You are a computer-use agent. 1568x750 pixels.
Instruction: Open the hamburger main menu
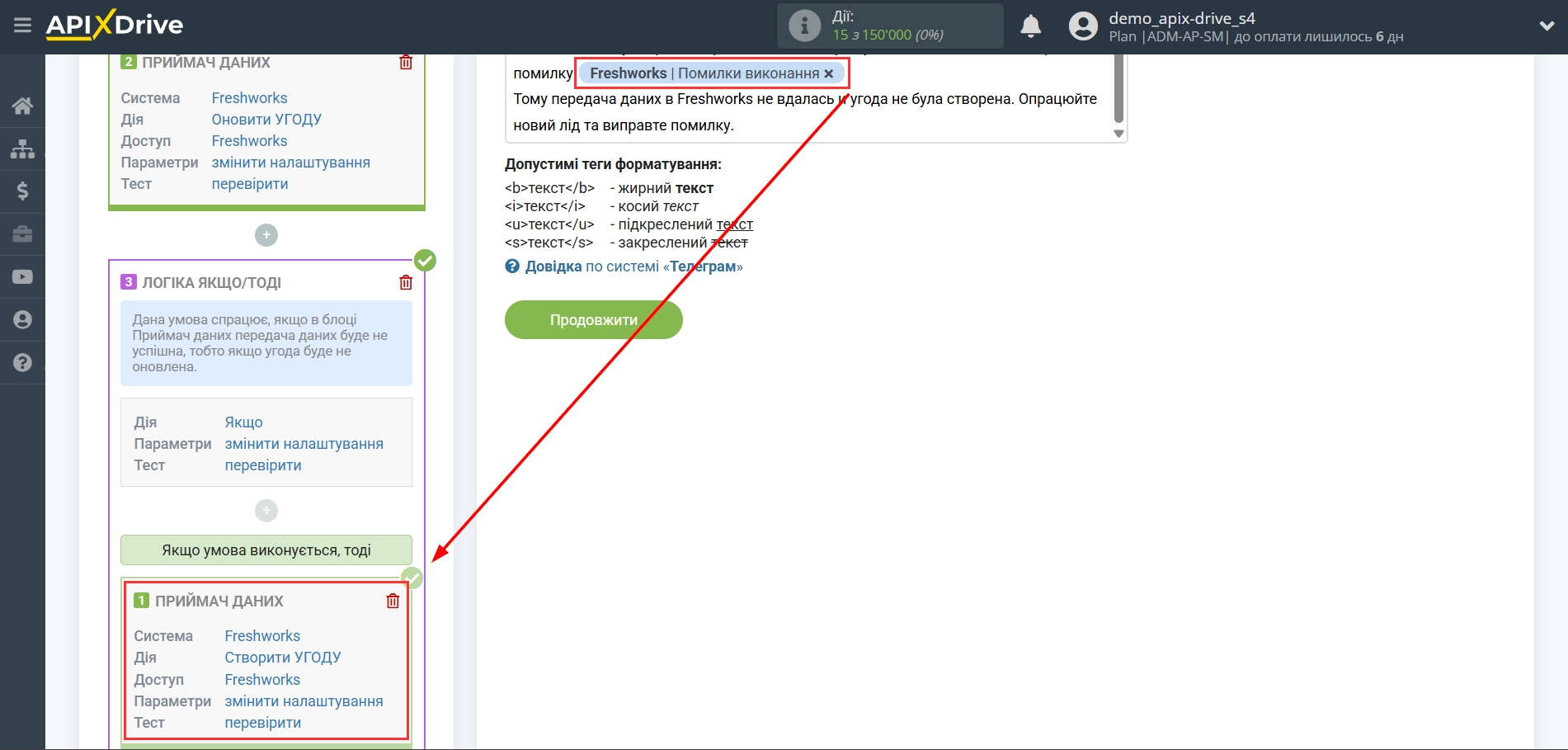[x=22, y=26]
